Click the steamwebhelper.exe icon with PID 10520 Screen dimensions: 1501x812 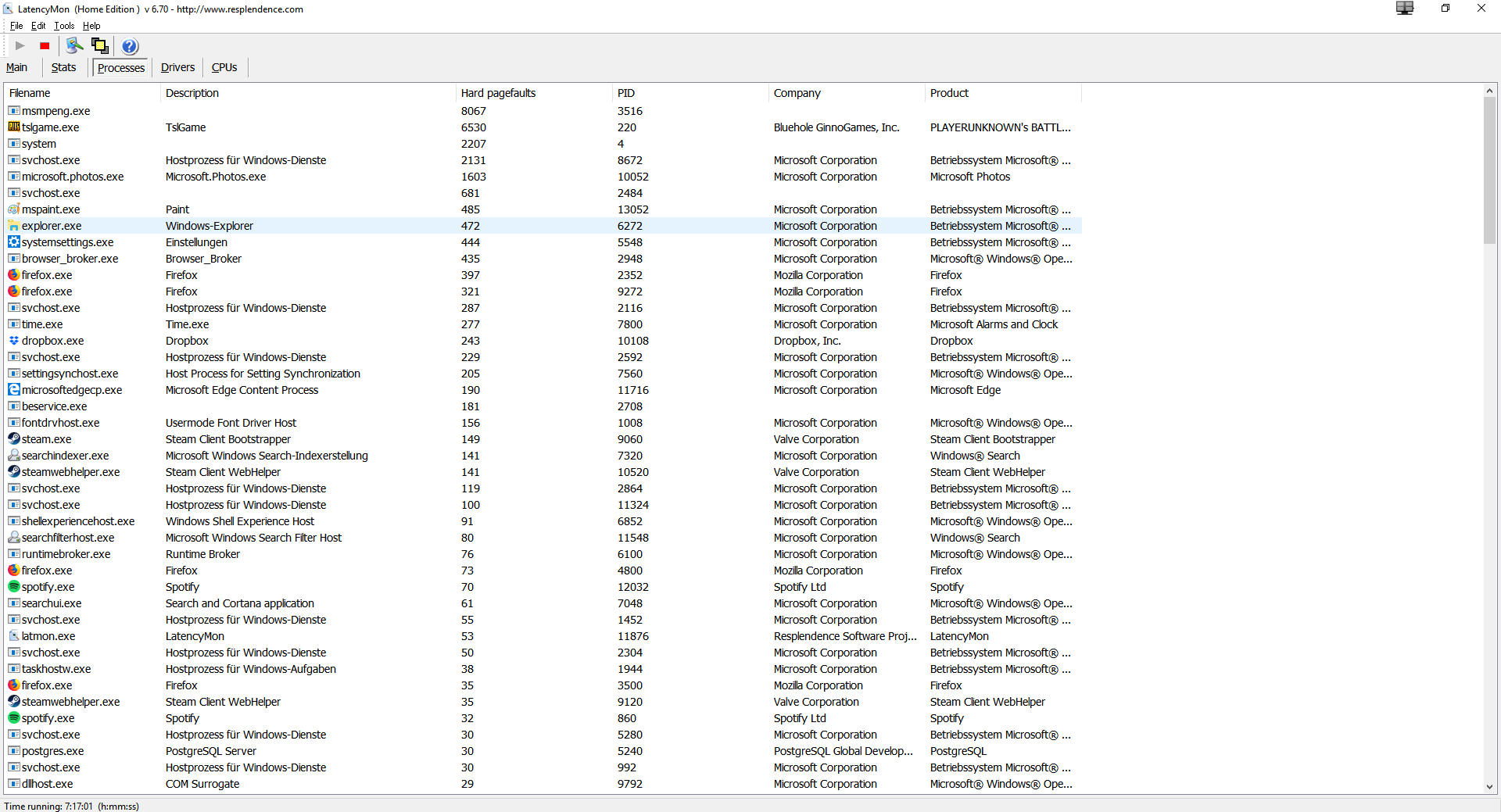pyautogui.click(x=14, y=471)
